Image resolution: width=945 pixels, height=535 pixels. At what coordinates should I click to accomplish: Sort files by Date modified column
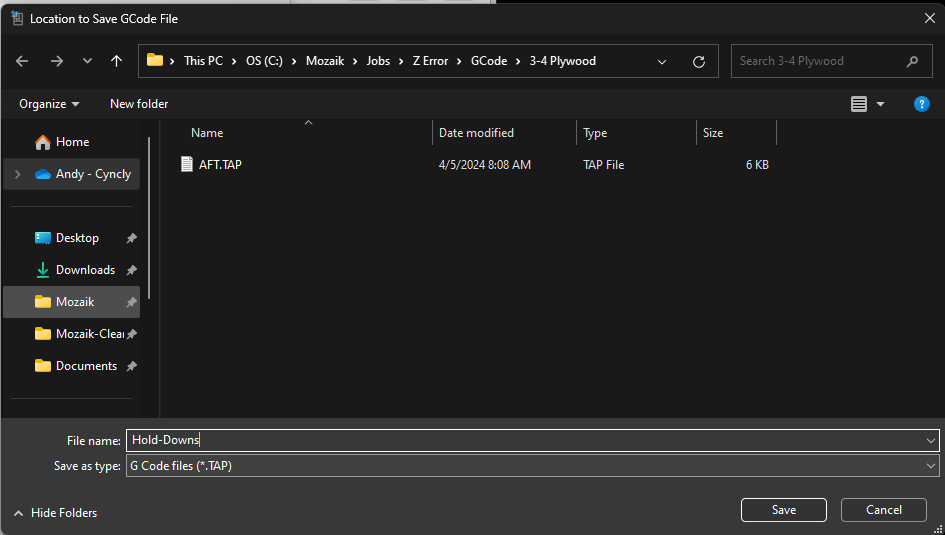click(x=477, y=133)
